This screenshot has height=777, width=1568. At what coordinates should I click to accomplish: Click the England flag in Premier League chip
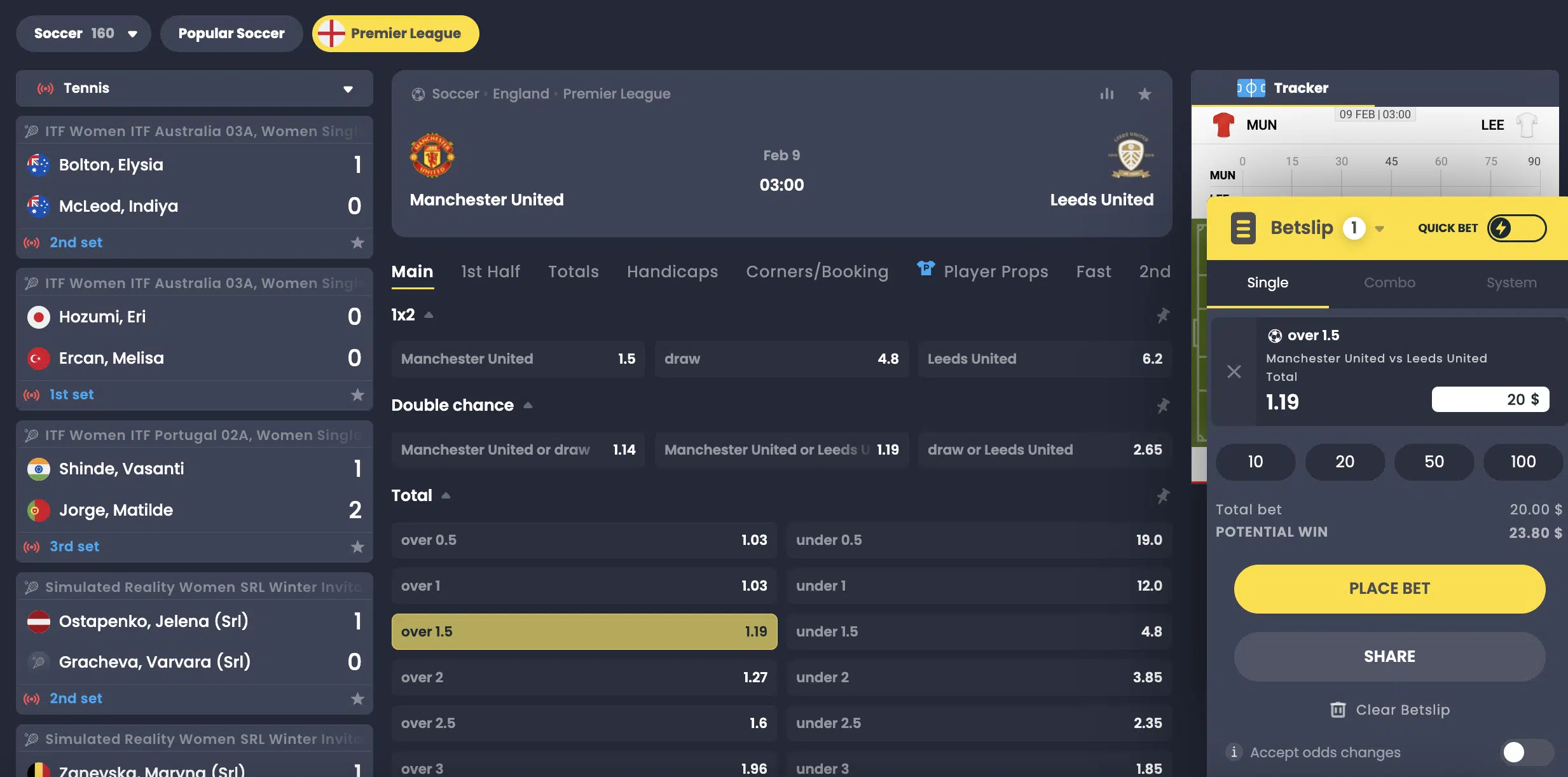click(x=331, y=34)
